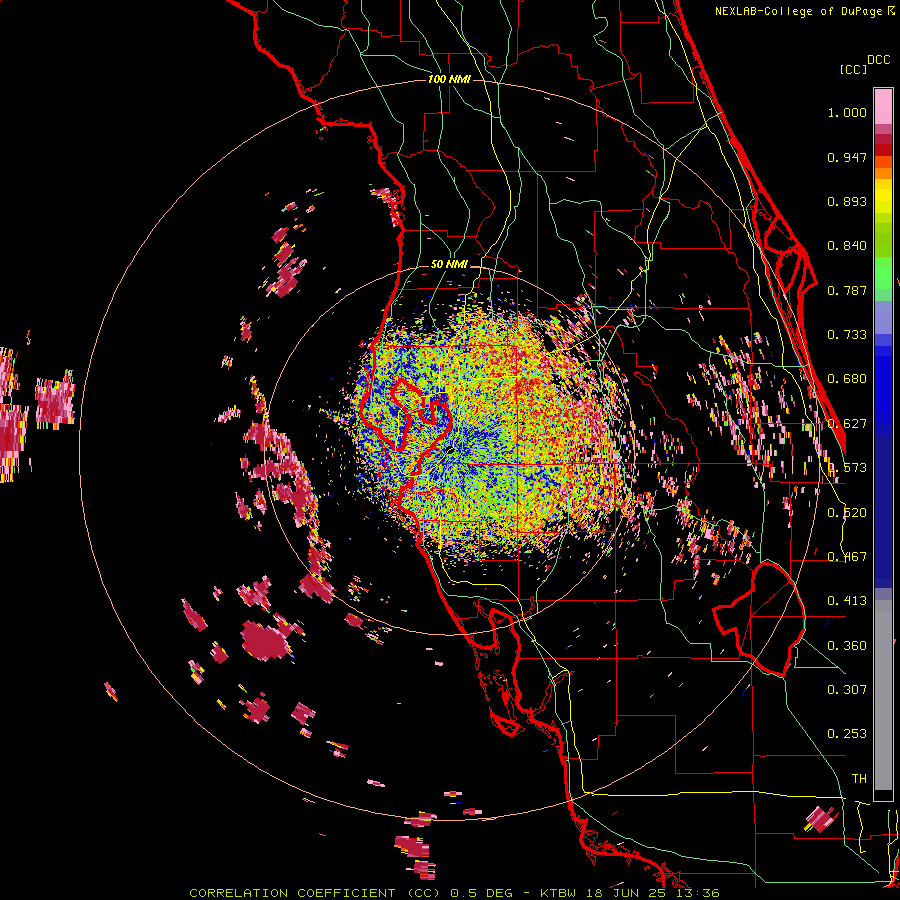The height and width of the screenshot is (900, 900).
Task: Pick the lavender segment of the color bar
Action: point(883,317)
